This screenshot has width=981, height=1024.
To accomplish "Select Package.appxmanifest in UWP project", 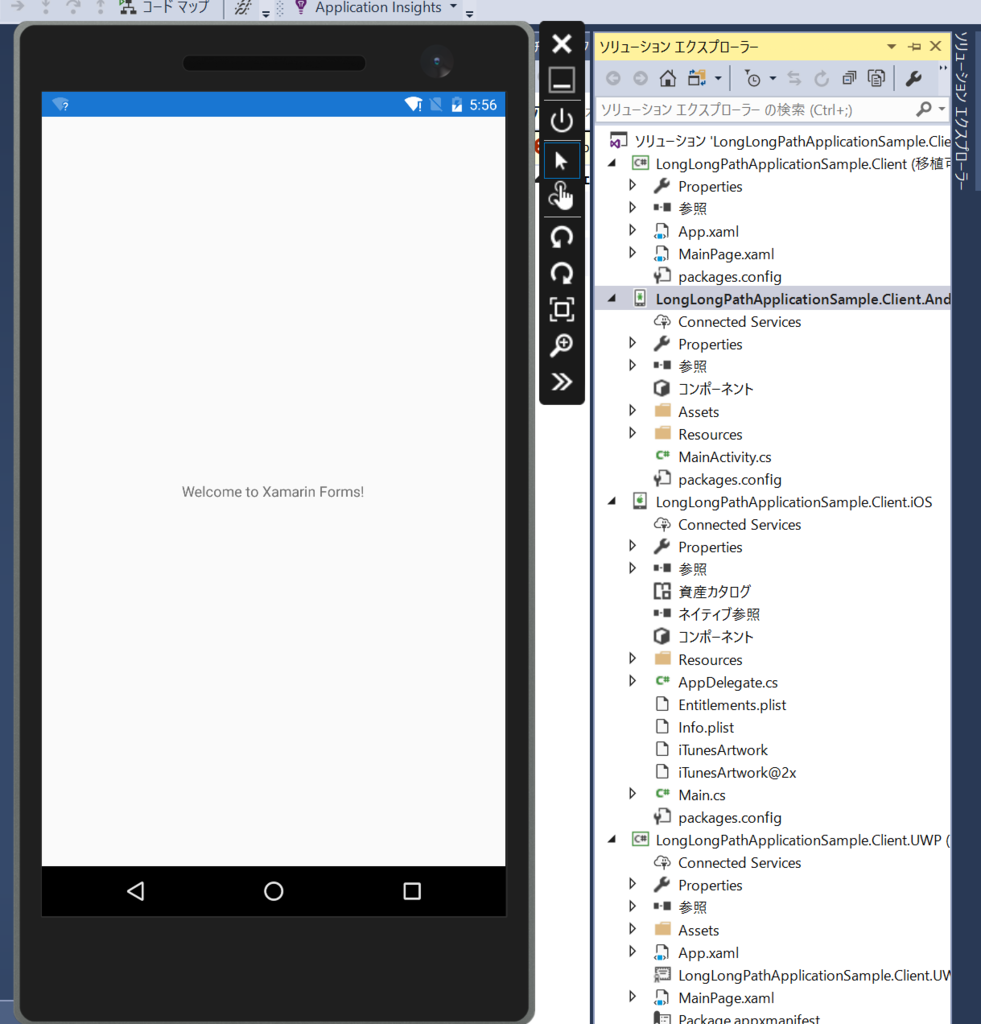I will coord(748,1018).
